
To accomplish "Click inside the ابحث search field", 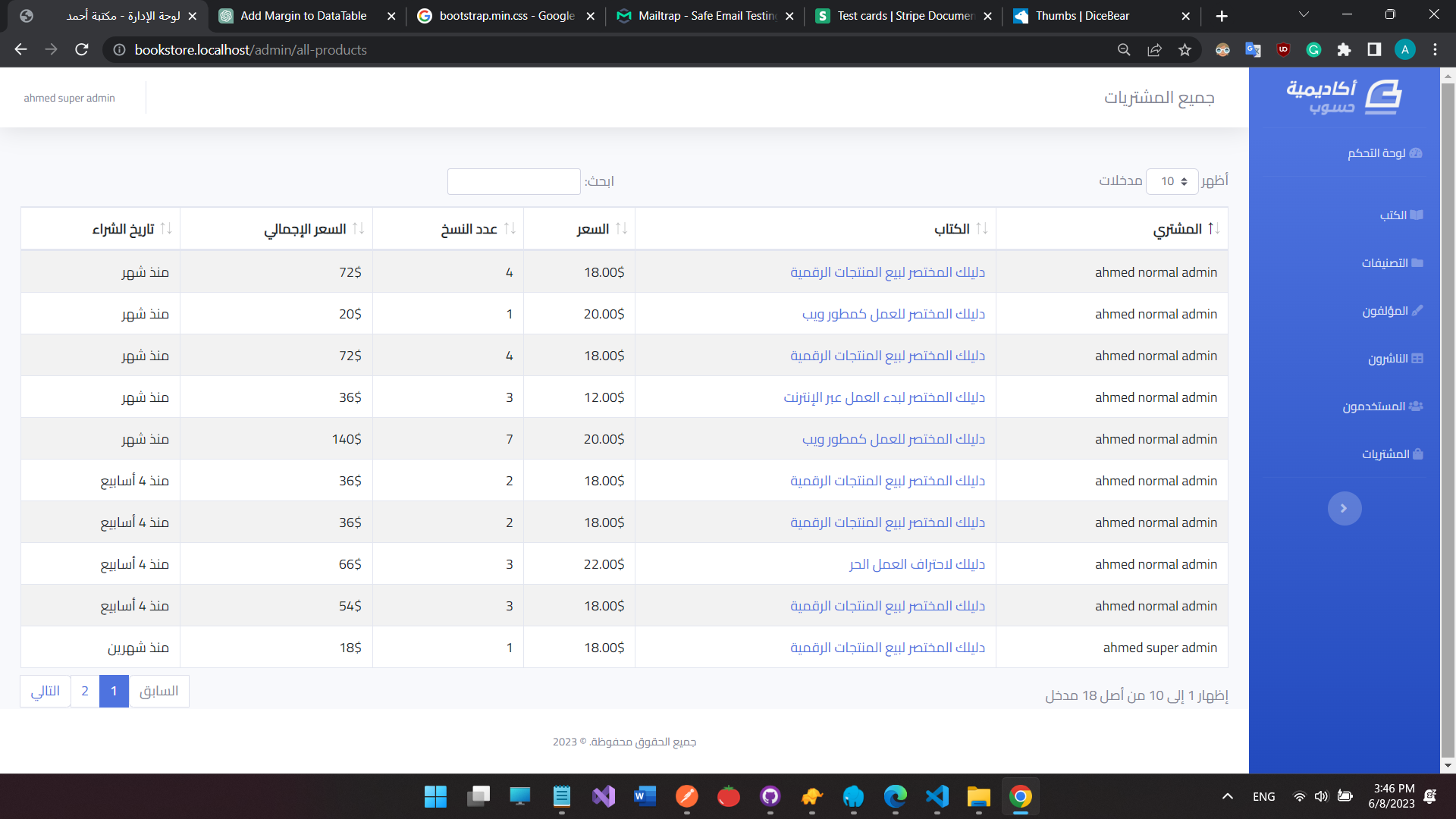I will pyautogui.click(x=513, y=181).
